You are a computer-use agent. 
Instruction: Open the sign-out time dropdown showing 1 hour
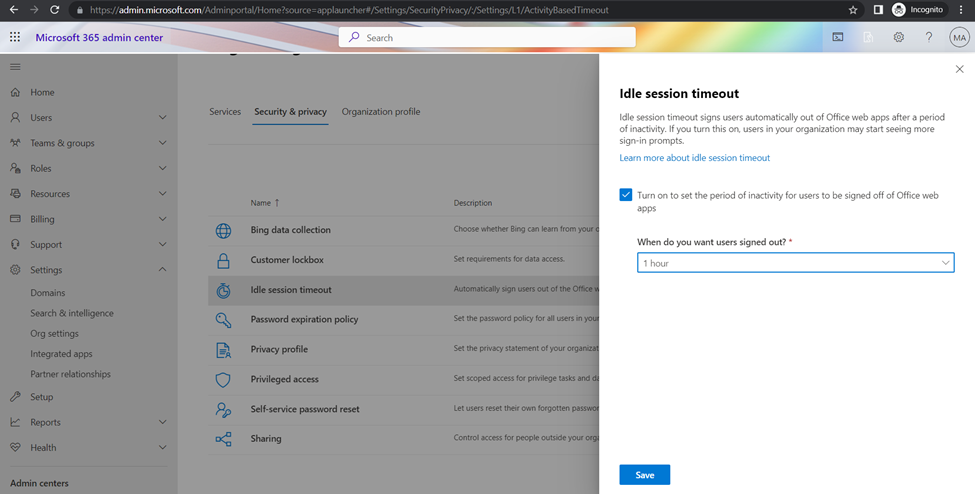(795, 263)
